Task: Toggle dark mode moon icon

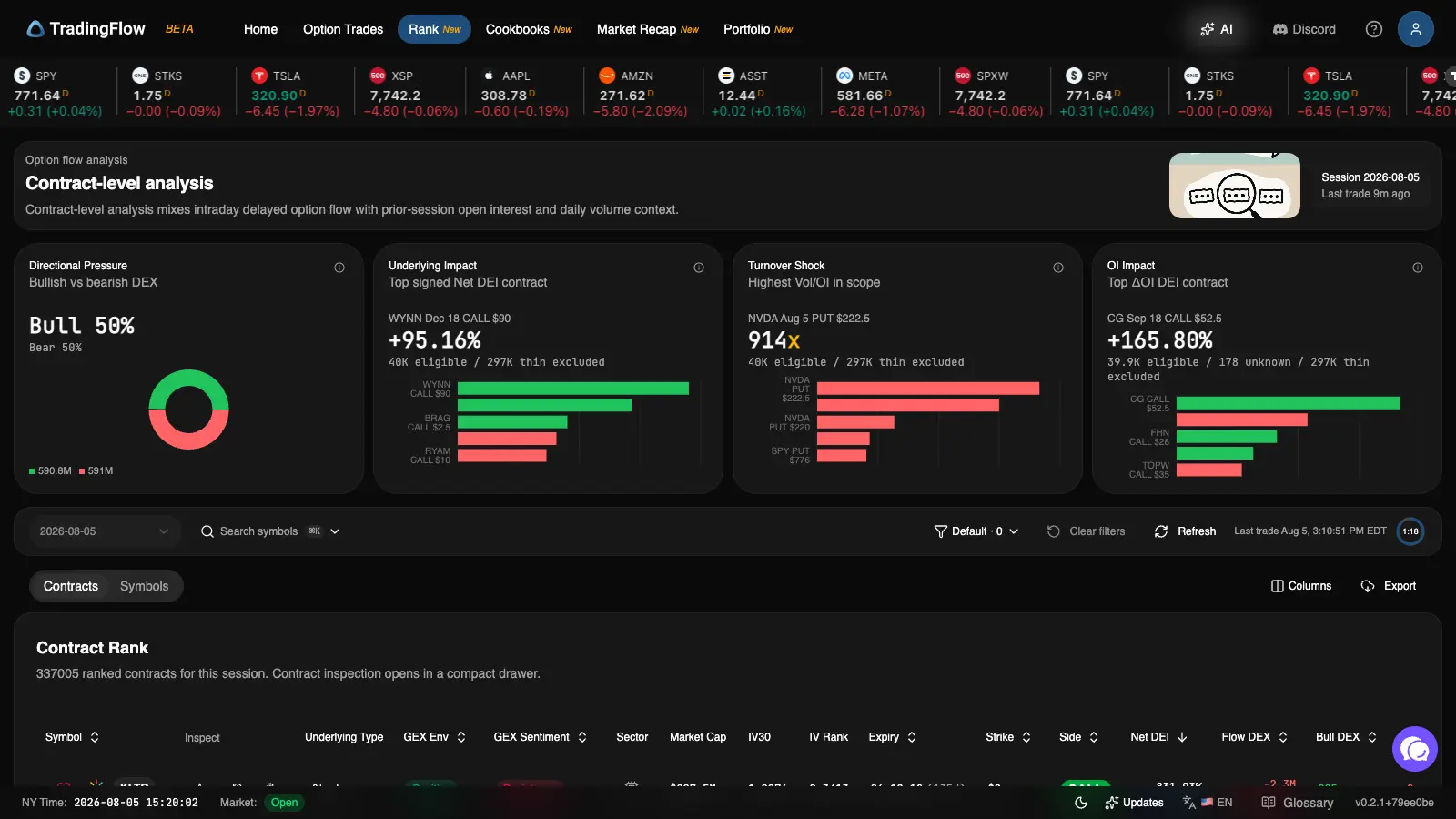Action: (x=1081, y=803)
